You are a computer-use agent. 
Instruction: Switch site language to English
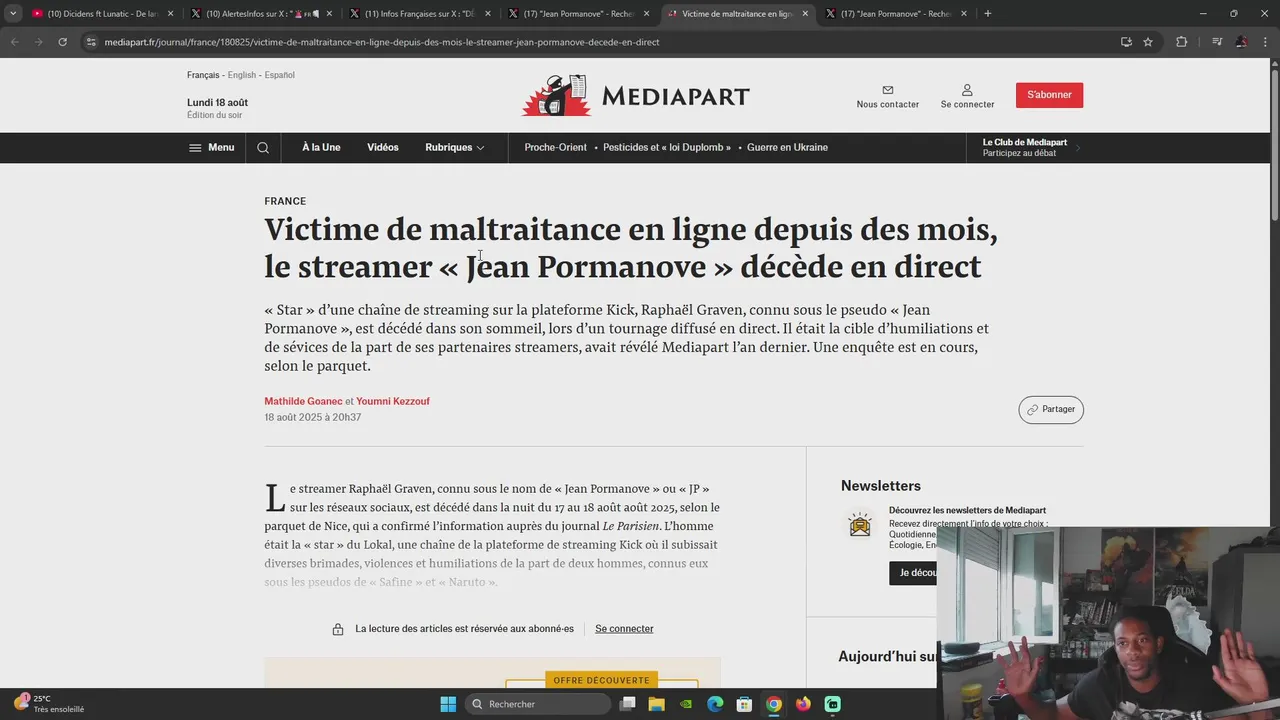[242, 75]
